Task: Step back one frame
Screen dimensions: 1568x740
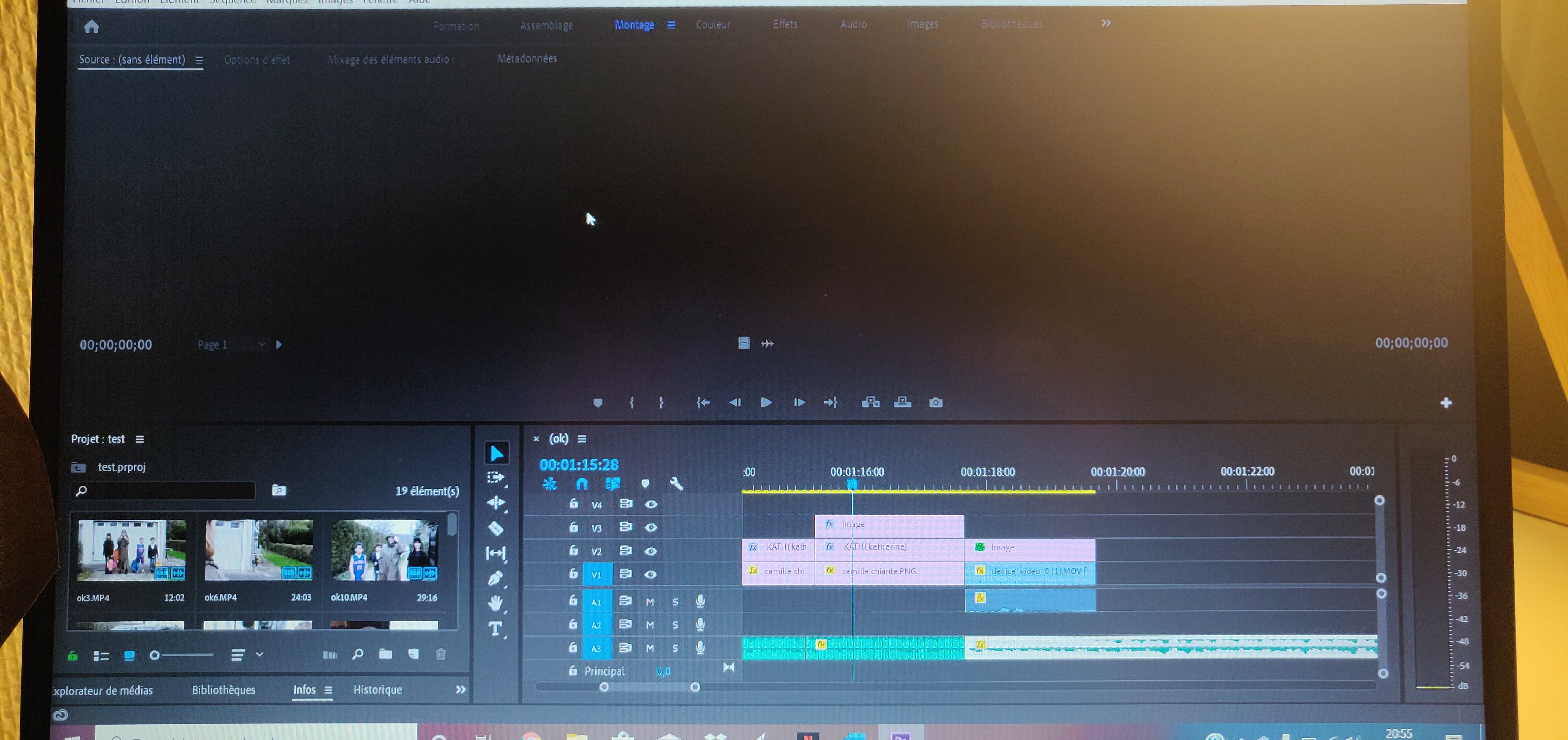Action: (x=735, y=402)
